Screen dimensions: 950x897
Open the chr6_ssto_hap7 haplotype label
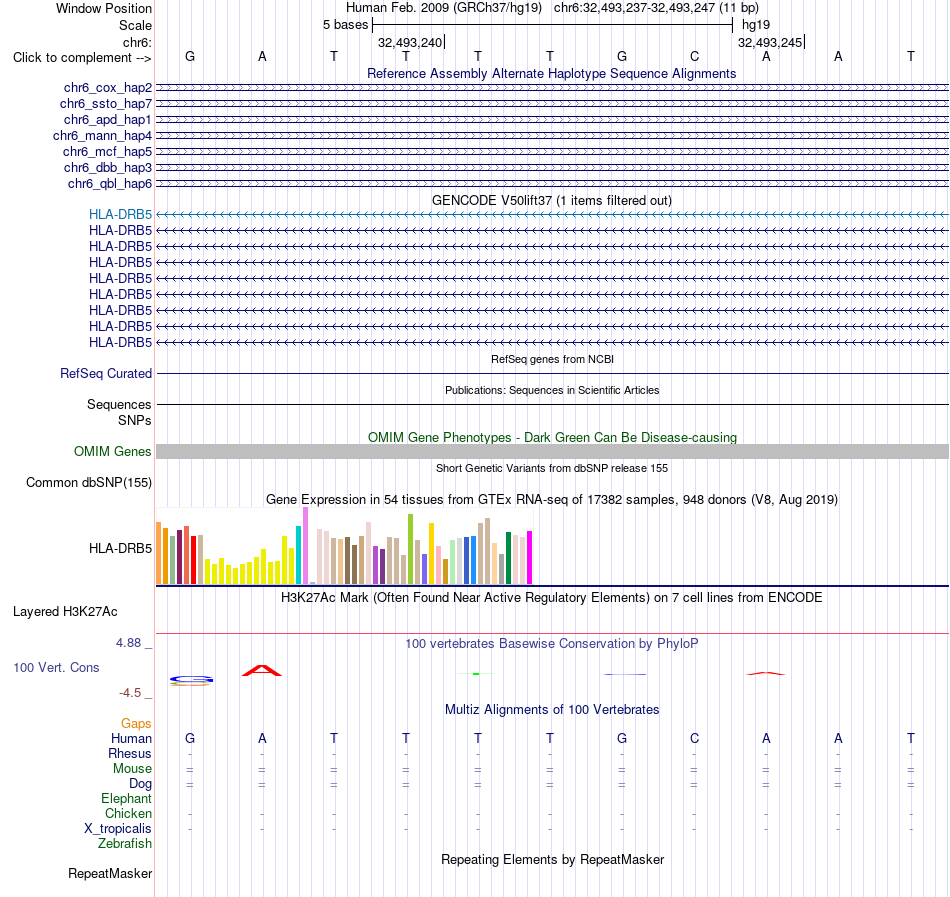pos(106,104)
